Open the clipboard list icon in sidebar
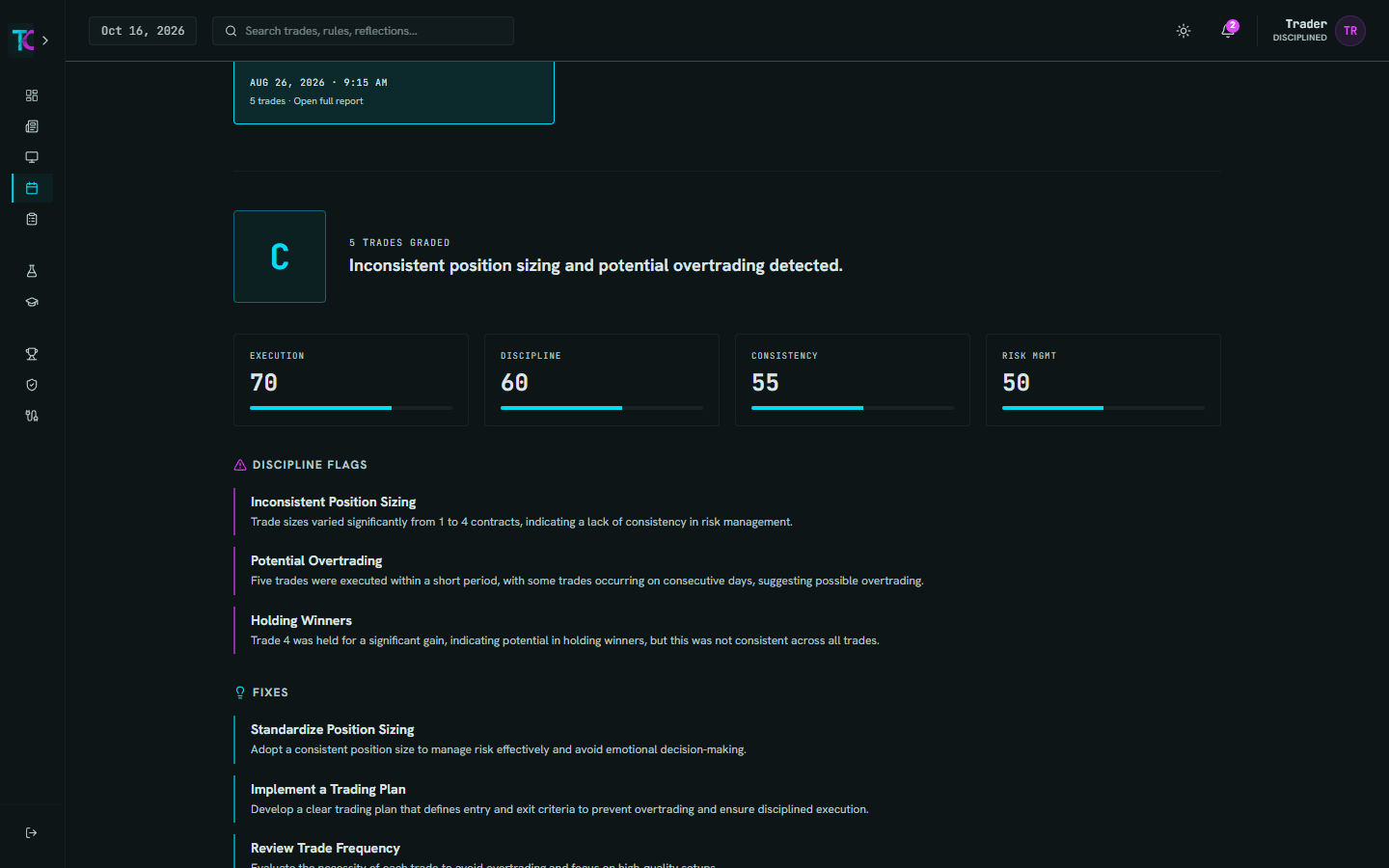The height and width of the screenshot is (868, 1389). point(32,219)
